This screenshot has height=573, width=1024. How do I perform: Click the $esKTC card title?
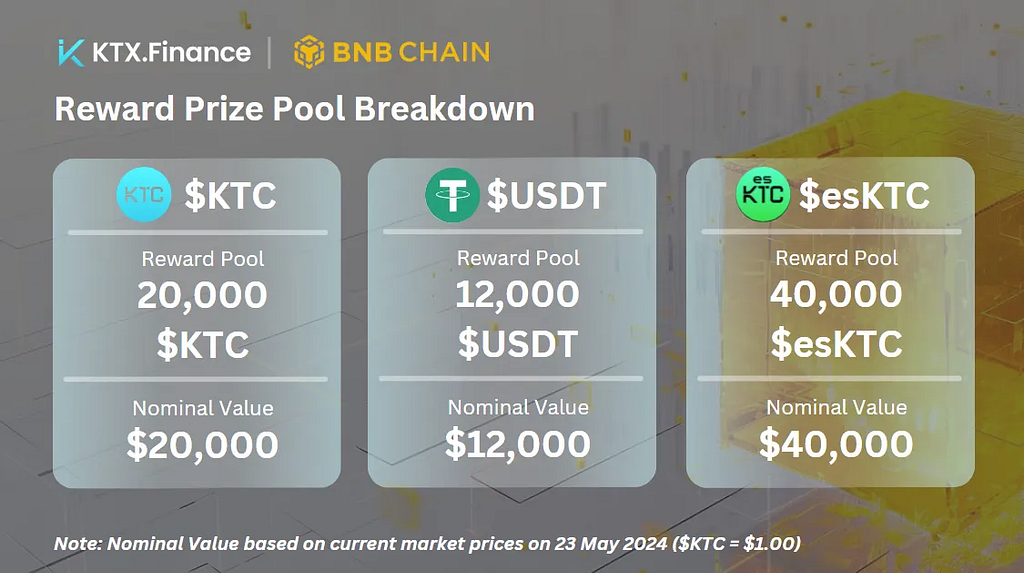pyautogui.click(x=864, y=195)
